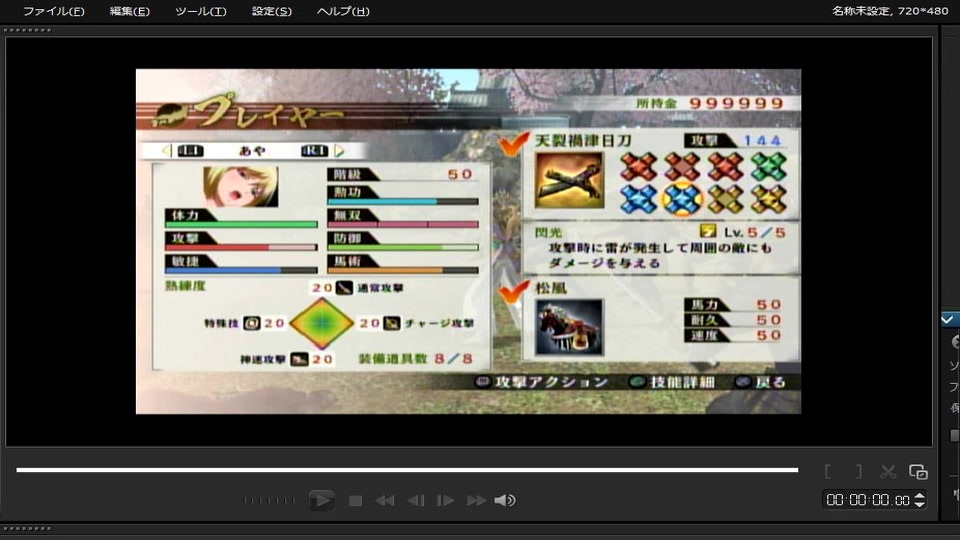Screen dimensions: 960x540
Task: Jump to the start of the clip
Action: [384, 501]
